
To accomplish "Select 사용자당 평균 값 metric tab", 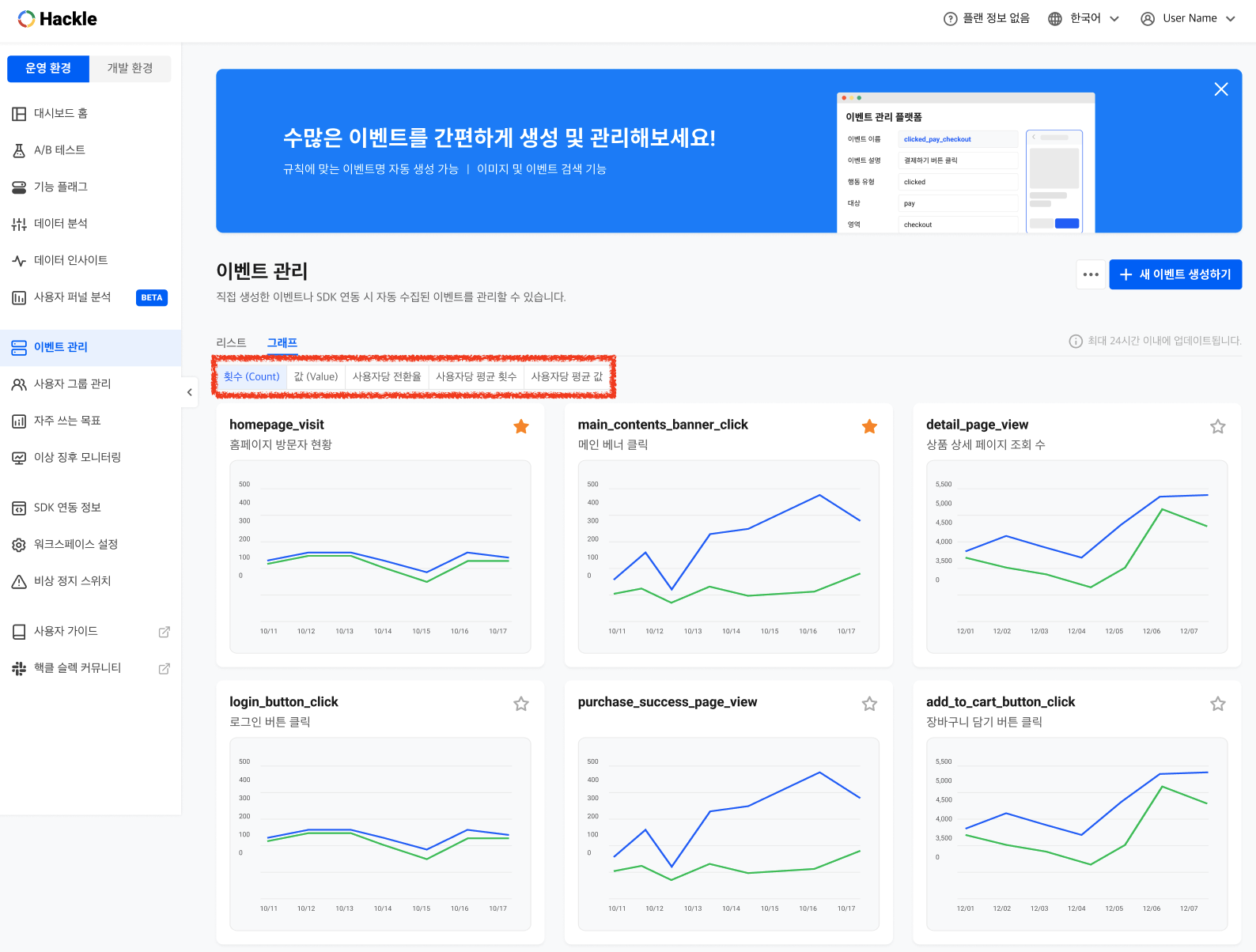I will pos(567,376).
